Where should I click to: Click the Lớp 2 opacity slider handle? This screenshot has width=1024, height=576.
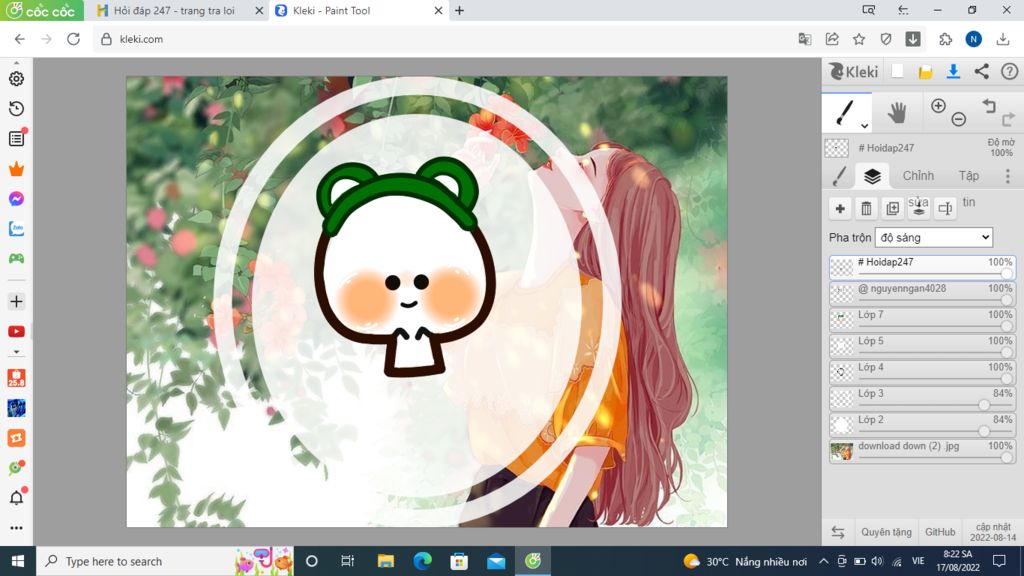(984, 431)
